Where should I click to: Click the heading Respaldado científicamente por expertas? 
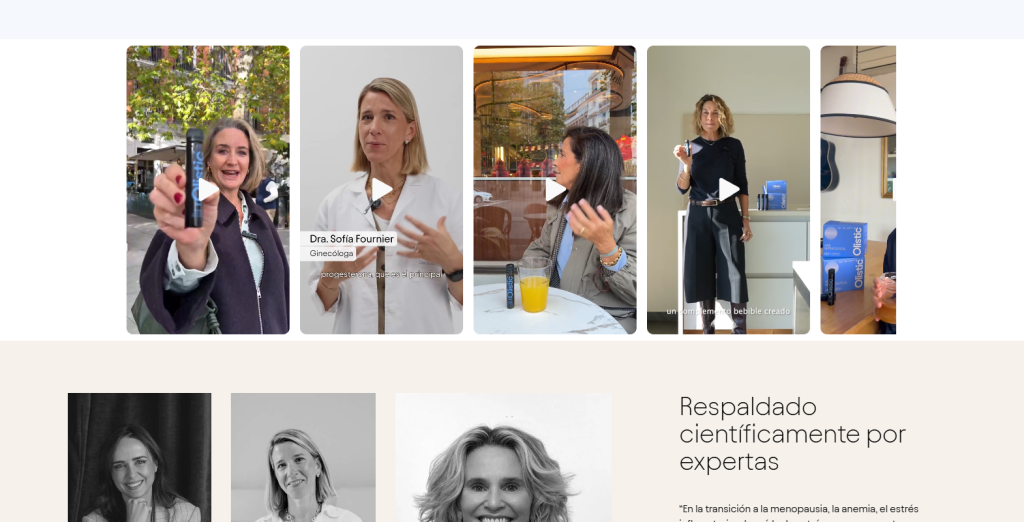point(792,434)
